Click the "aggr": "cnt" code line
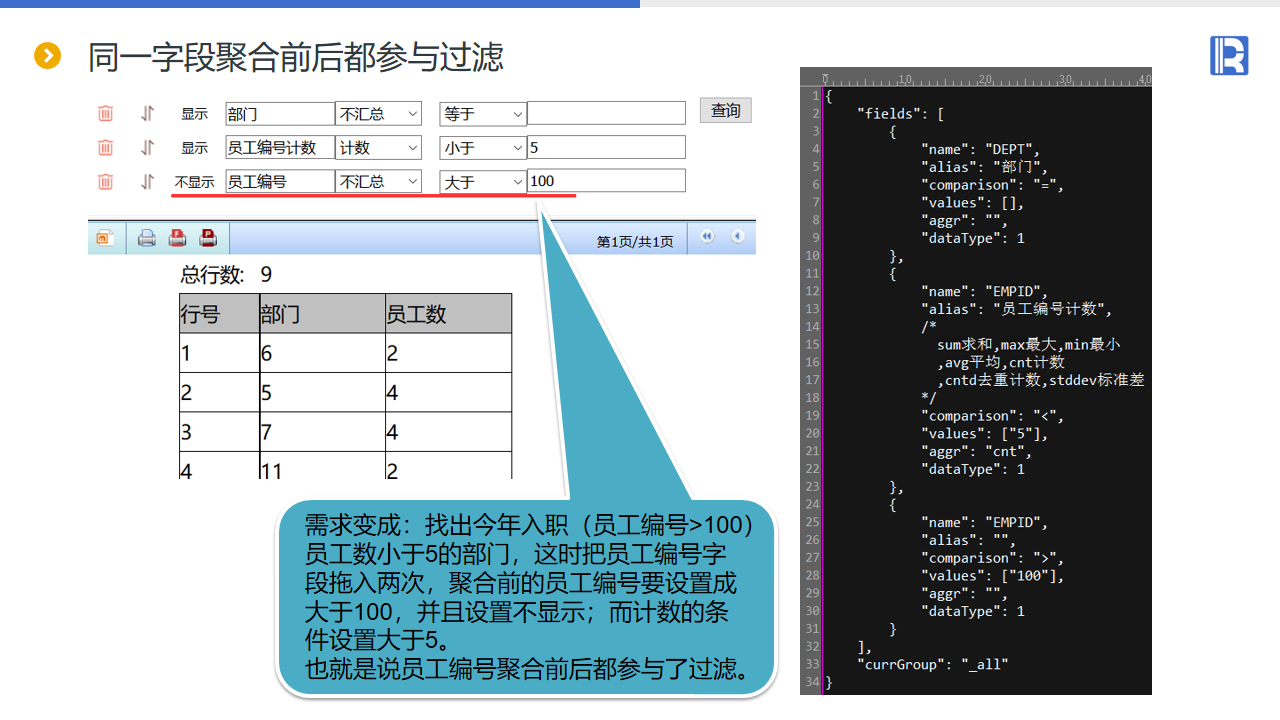 point(974,451)
